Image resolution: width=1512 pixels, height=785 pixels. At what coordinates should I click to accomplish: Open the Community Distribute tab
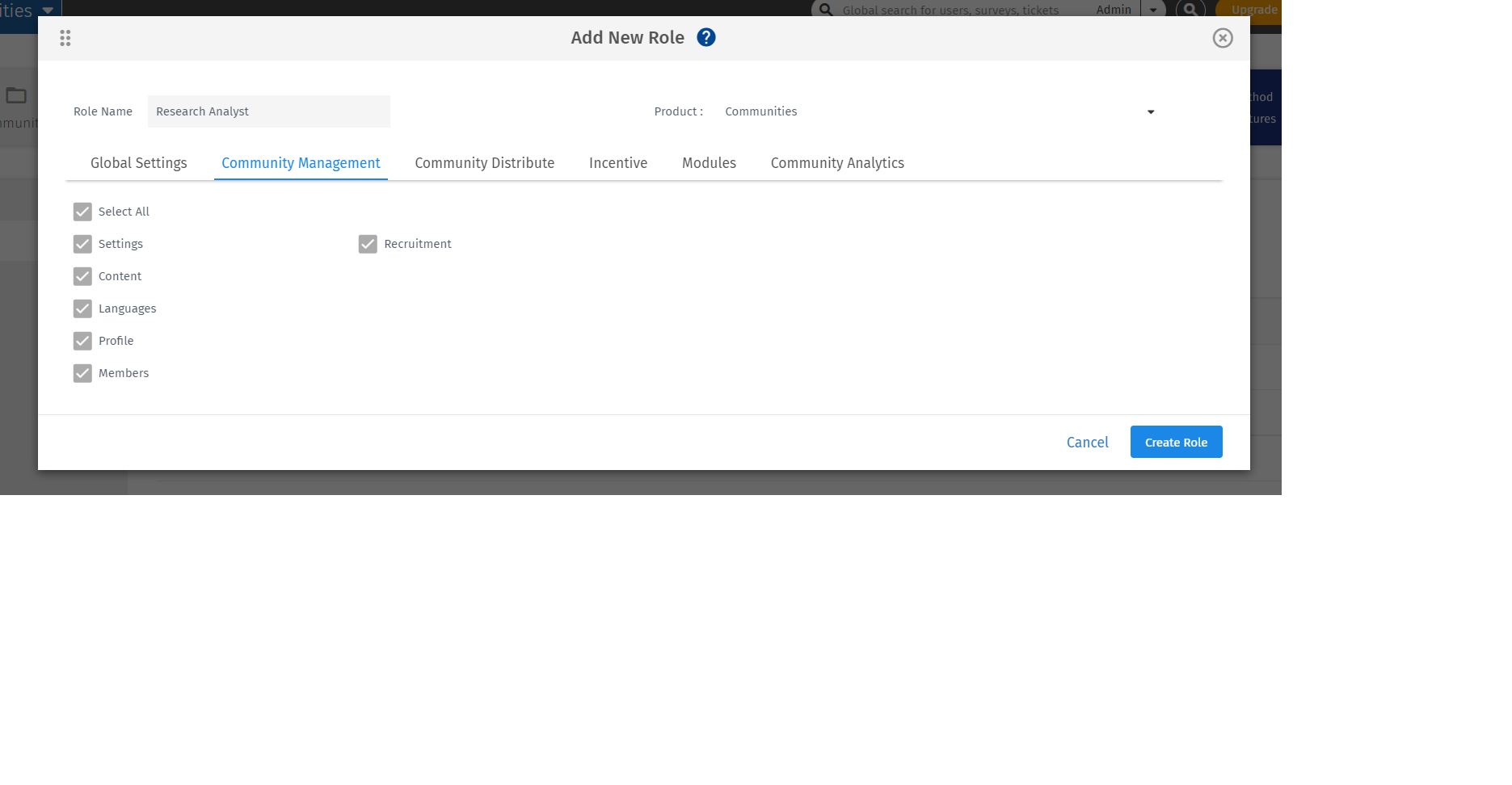485,163
